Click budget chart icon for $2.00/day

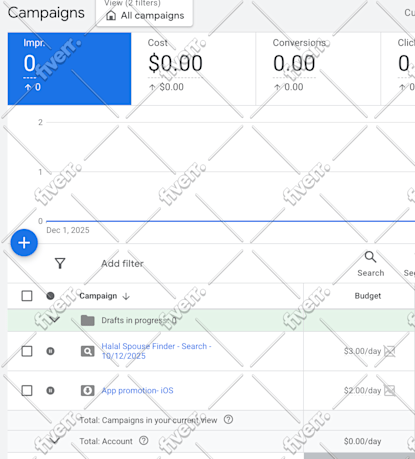pyautogui.click(x=389, y=390)
